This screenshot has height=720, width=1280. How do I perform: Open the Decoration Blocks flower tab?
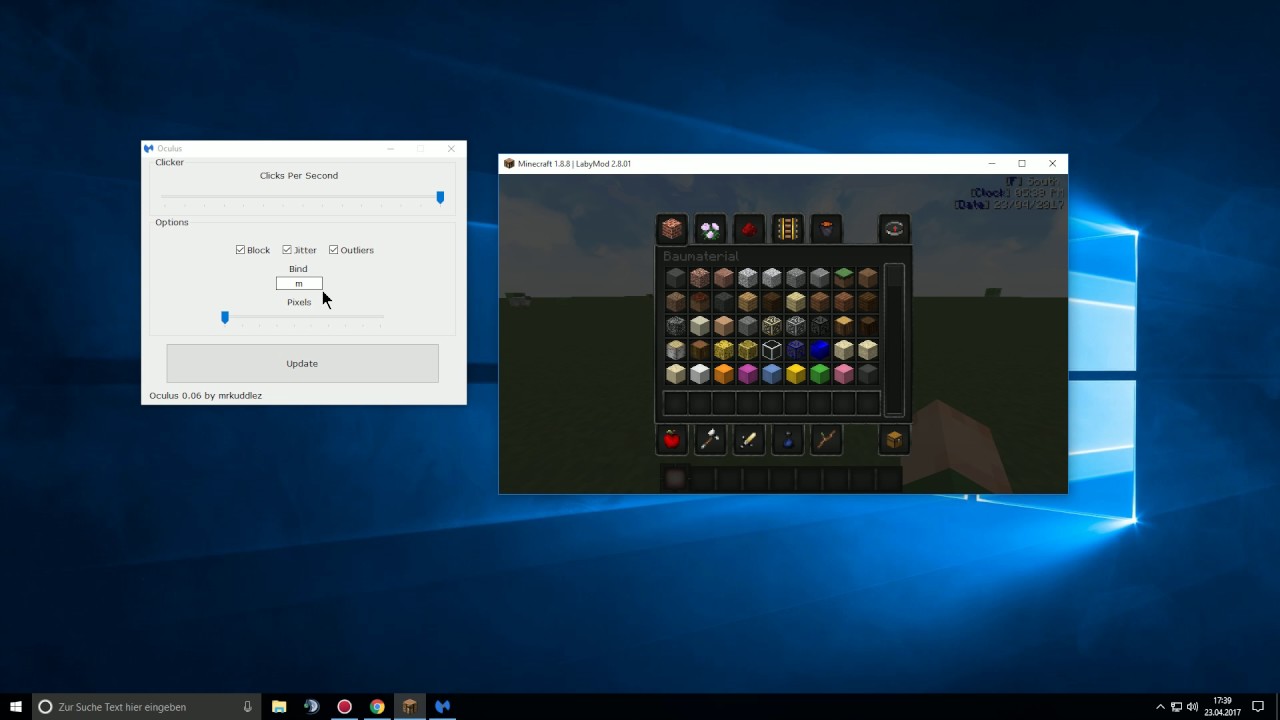(x=710, y=229)
